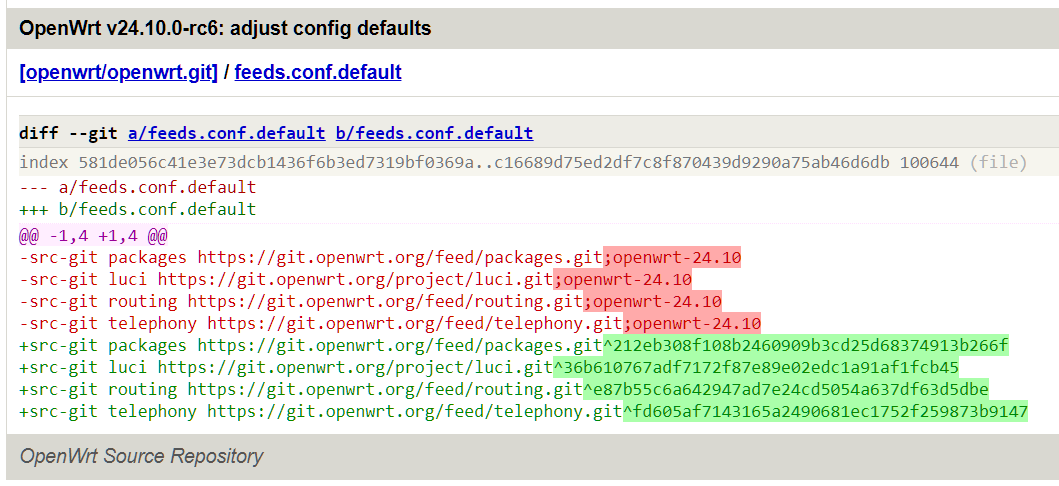Open the openwrt/openwrt.git repository link
The width and height of the screenshot is (1059, 486).
point(119,72)
